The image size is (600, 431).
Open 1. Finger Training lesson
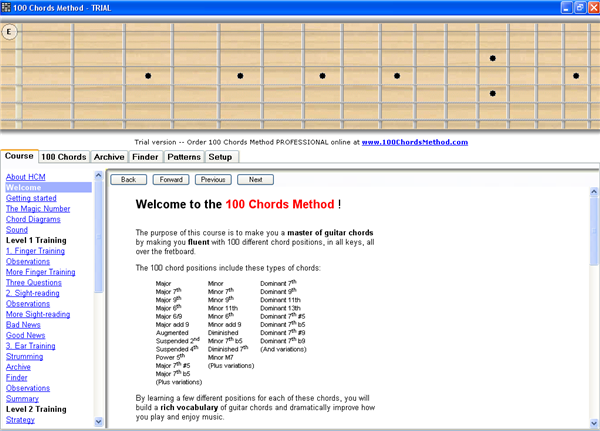tap(35, 251)
